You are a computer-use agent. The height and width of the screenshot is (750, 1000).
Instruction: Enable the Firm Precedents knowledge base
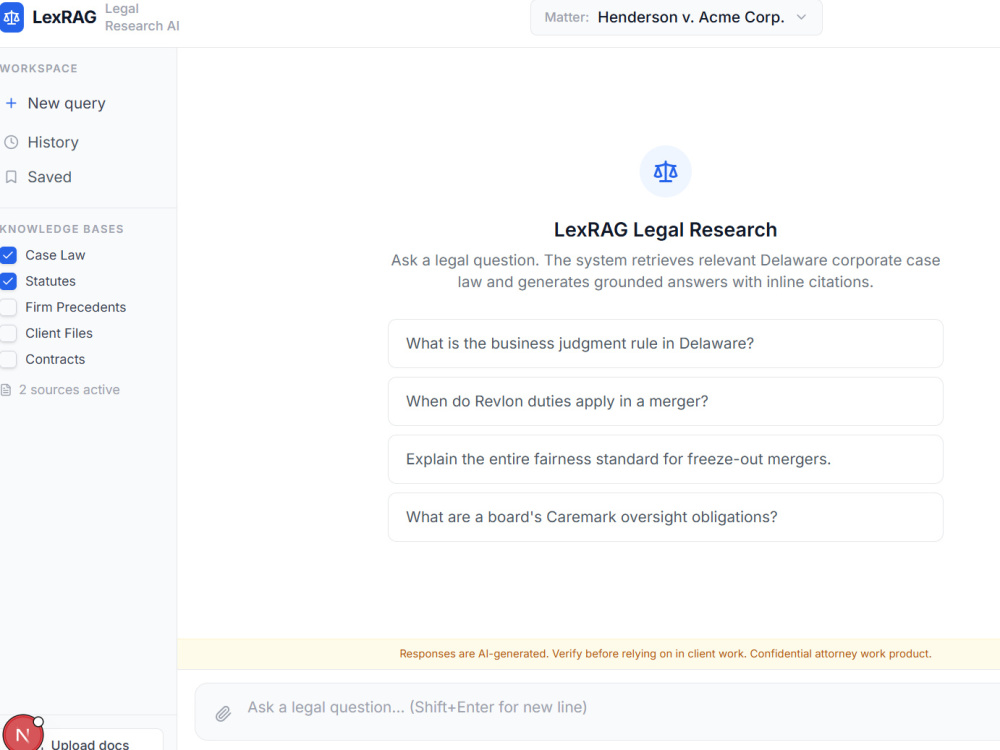[8, 307]
